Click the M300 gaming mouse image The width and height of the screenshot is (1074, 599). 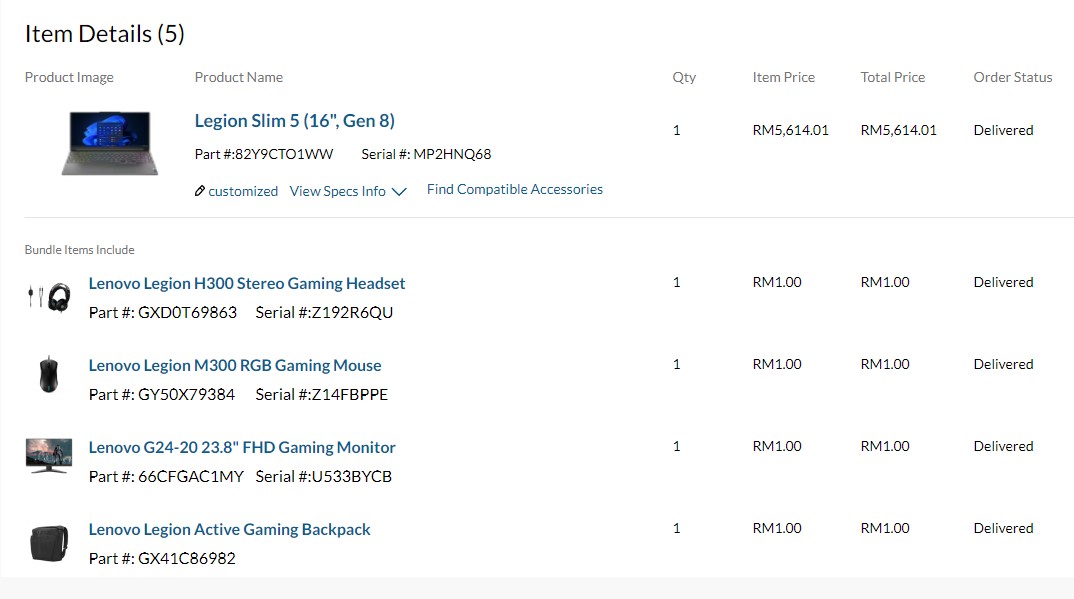tap(49, 374)
